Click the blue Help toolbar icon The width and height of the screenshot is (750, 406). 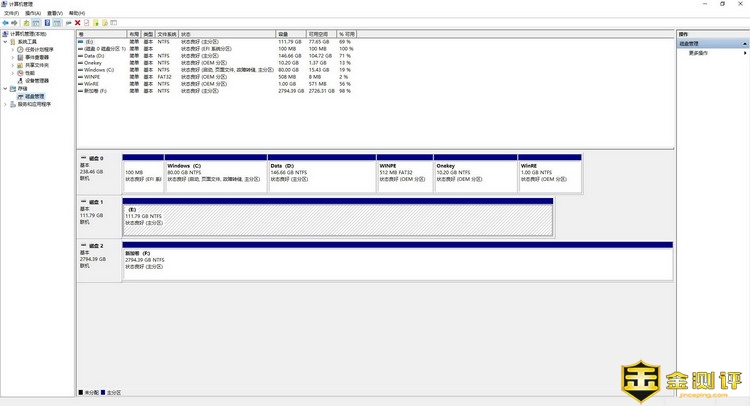pos(47,22)
